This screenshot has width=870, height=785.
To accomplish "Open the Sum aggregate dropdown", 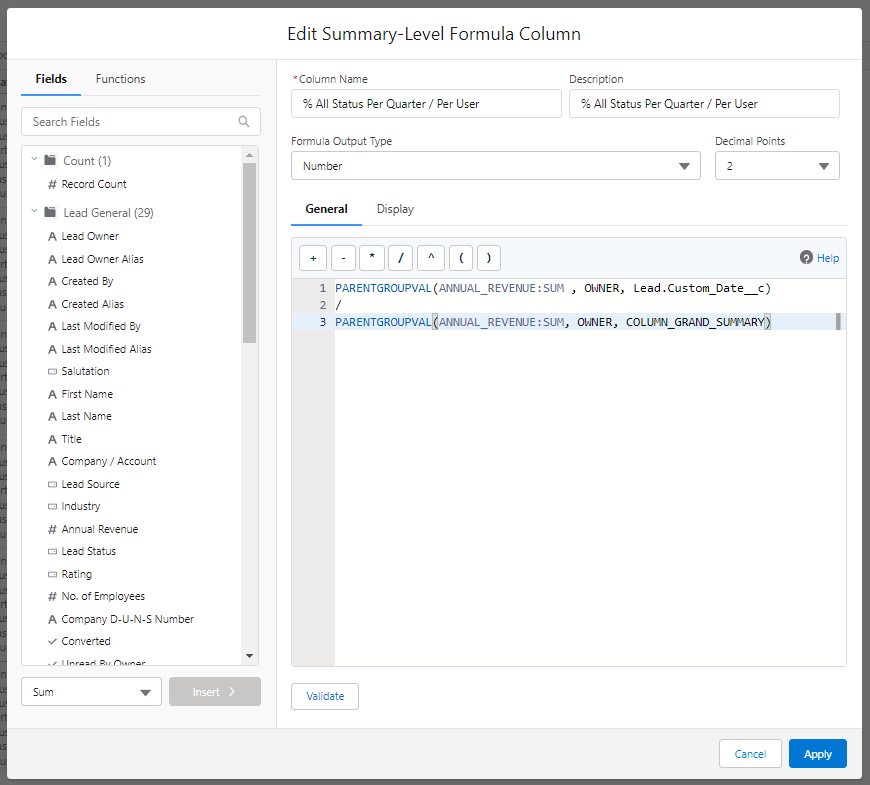I will click(x=91, y=692).
